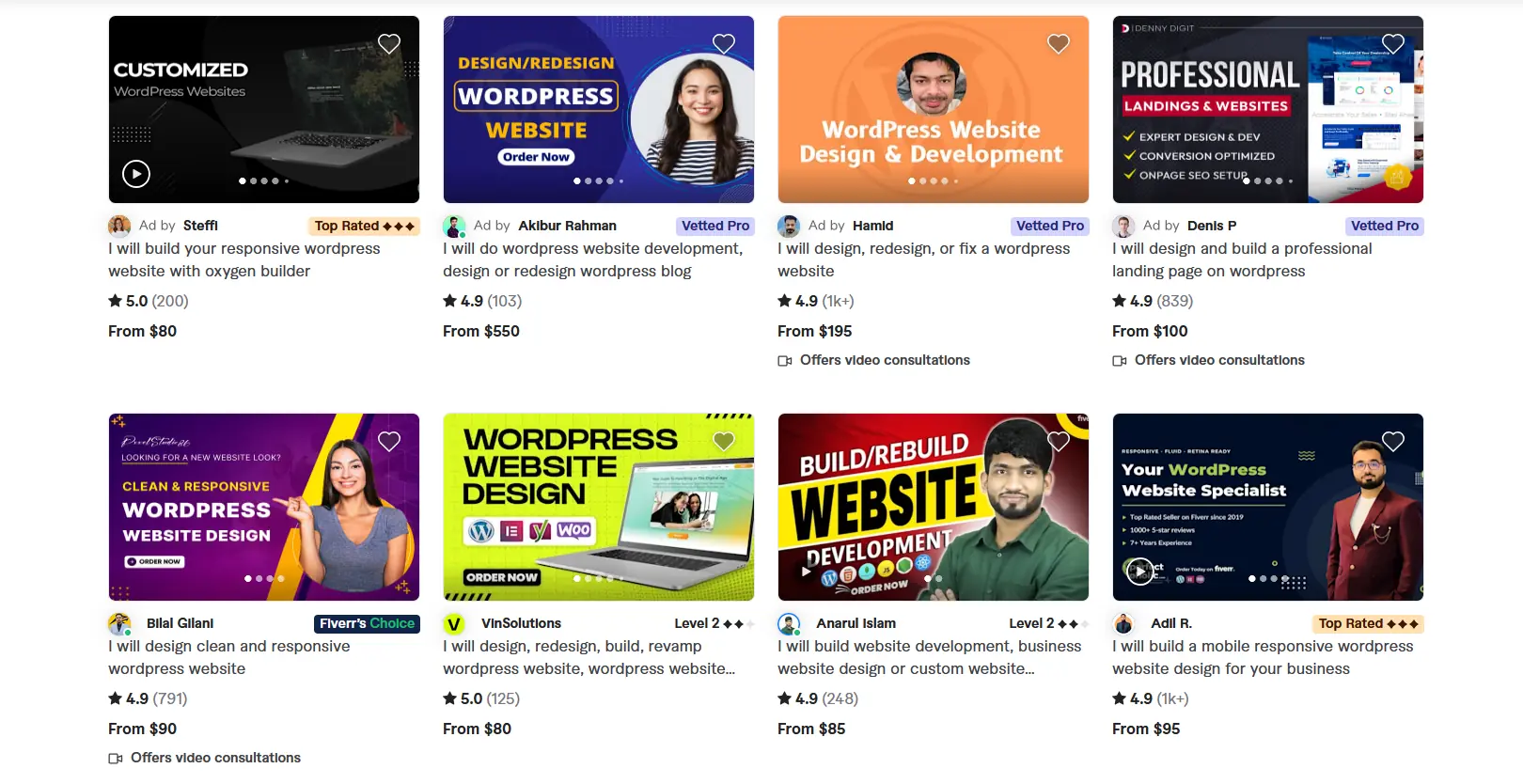Click Top Rated badge next to Adil R.
Image resolution: width=1523 pixels, height=784 pixels.
point(1368,623)
